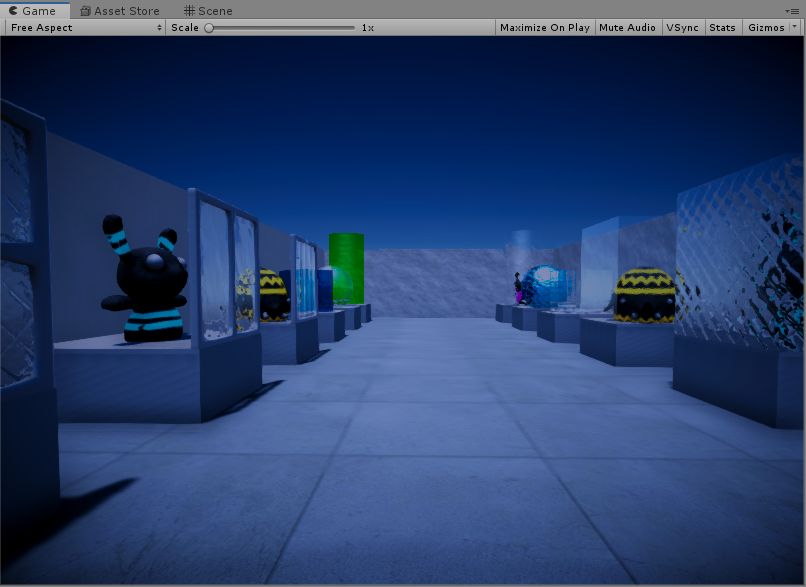Click the Scale slider handle
Viewport: 806px width, 587px height.
209,28
